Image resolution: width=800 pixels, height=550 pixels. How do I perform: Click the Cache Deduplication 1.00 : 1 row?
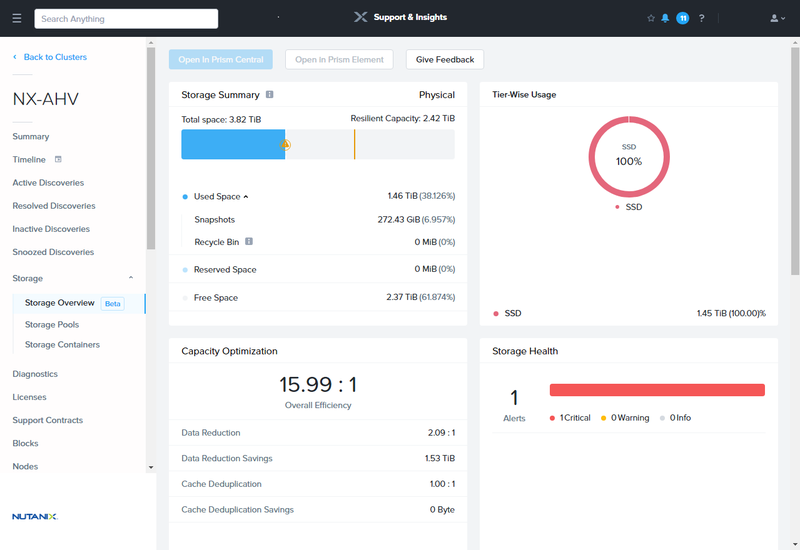(318, 484)
